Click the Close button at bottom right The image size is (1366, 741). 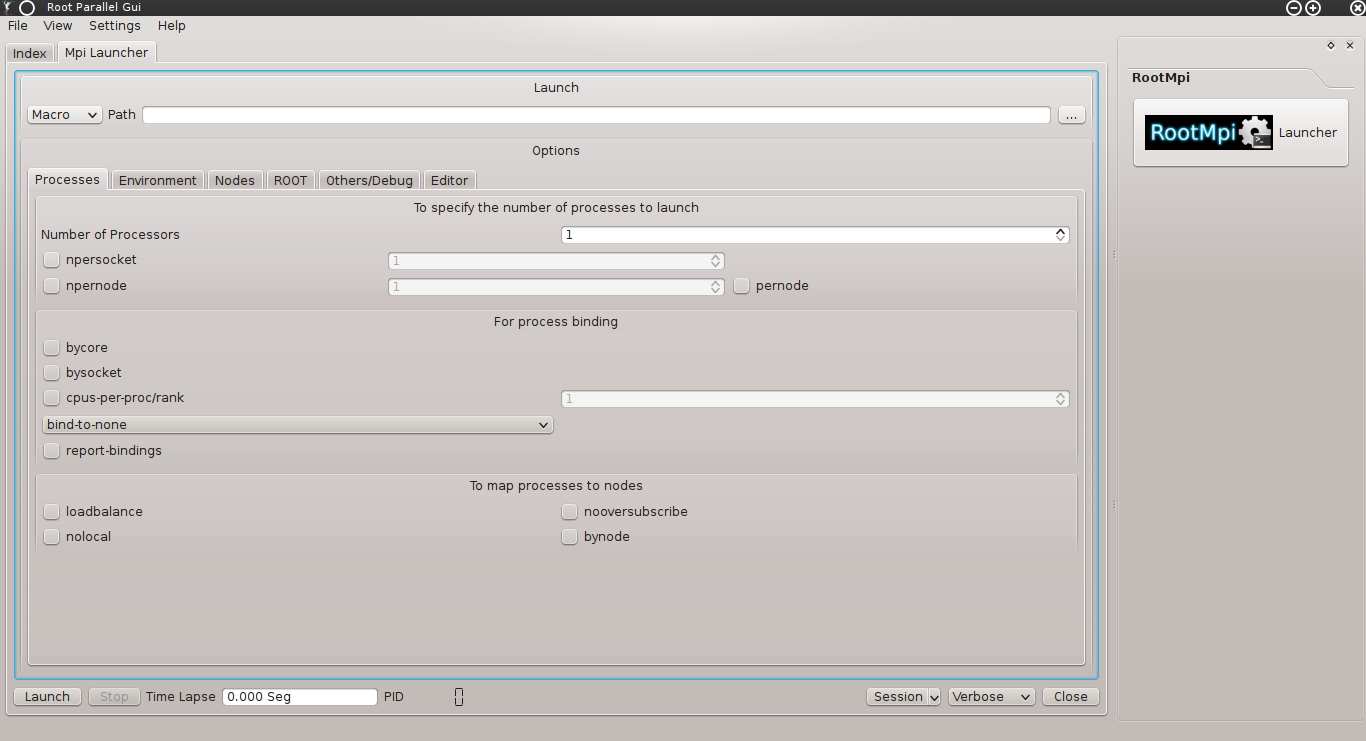(x=1070, y=697)
